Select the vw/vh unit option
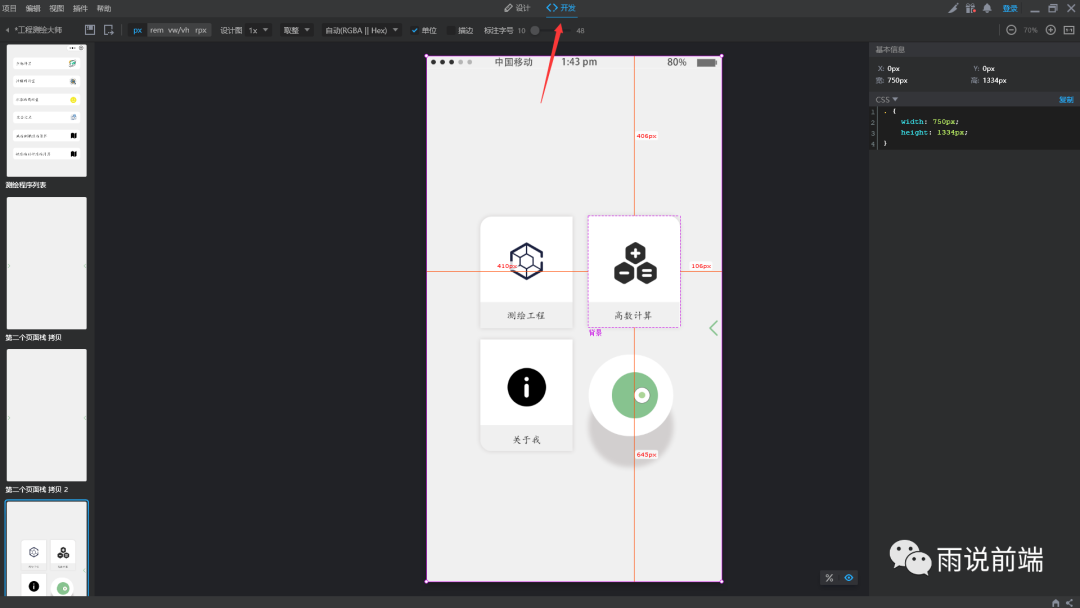Image resolution: width=1080 pixels, height=608 pixels. [178, 30]
